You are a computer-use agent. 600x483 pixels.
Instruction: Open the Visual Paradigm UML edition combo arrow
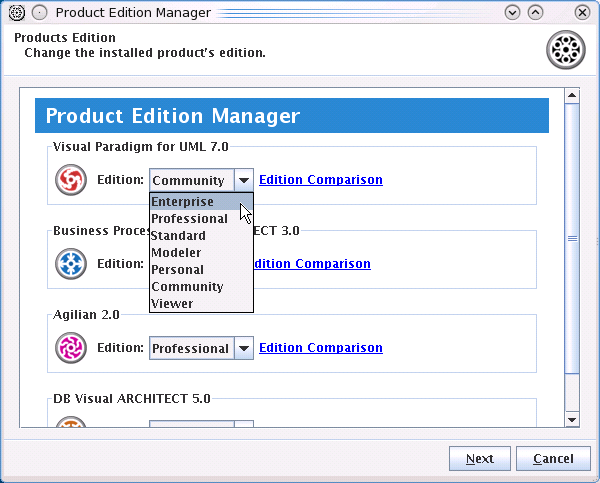(x=244, y=180)
